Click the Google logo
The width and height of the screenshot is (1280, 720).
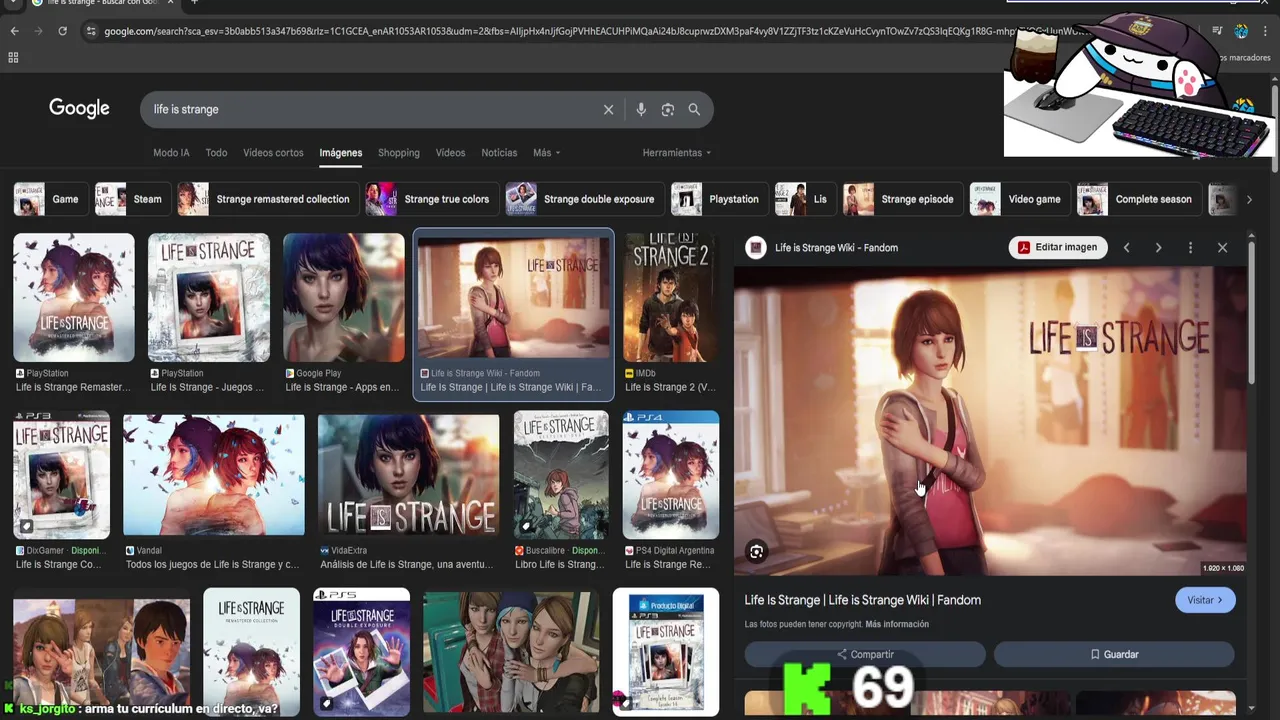[79, 109]
